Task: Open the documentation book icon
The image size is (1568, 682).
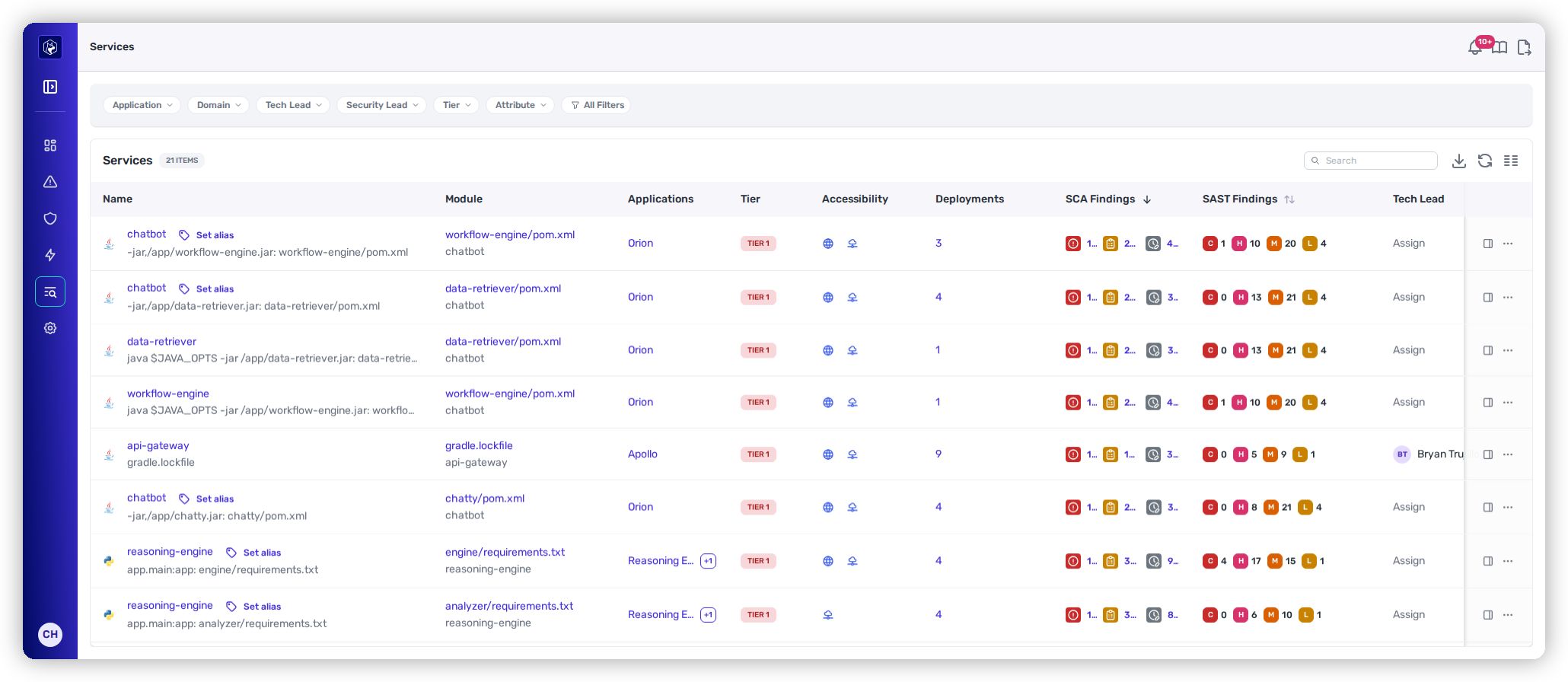Action: [x=1499, y=48]
